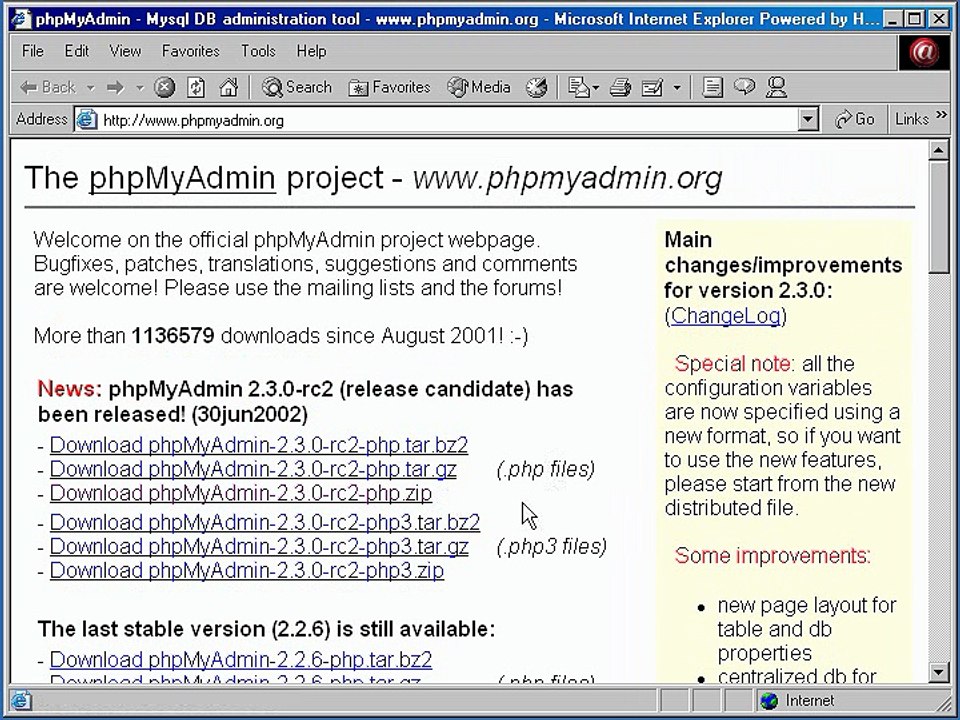Open the File menu
This screenshot has width=960, height=720.
32,51
